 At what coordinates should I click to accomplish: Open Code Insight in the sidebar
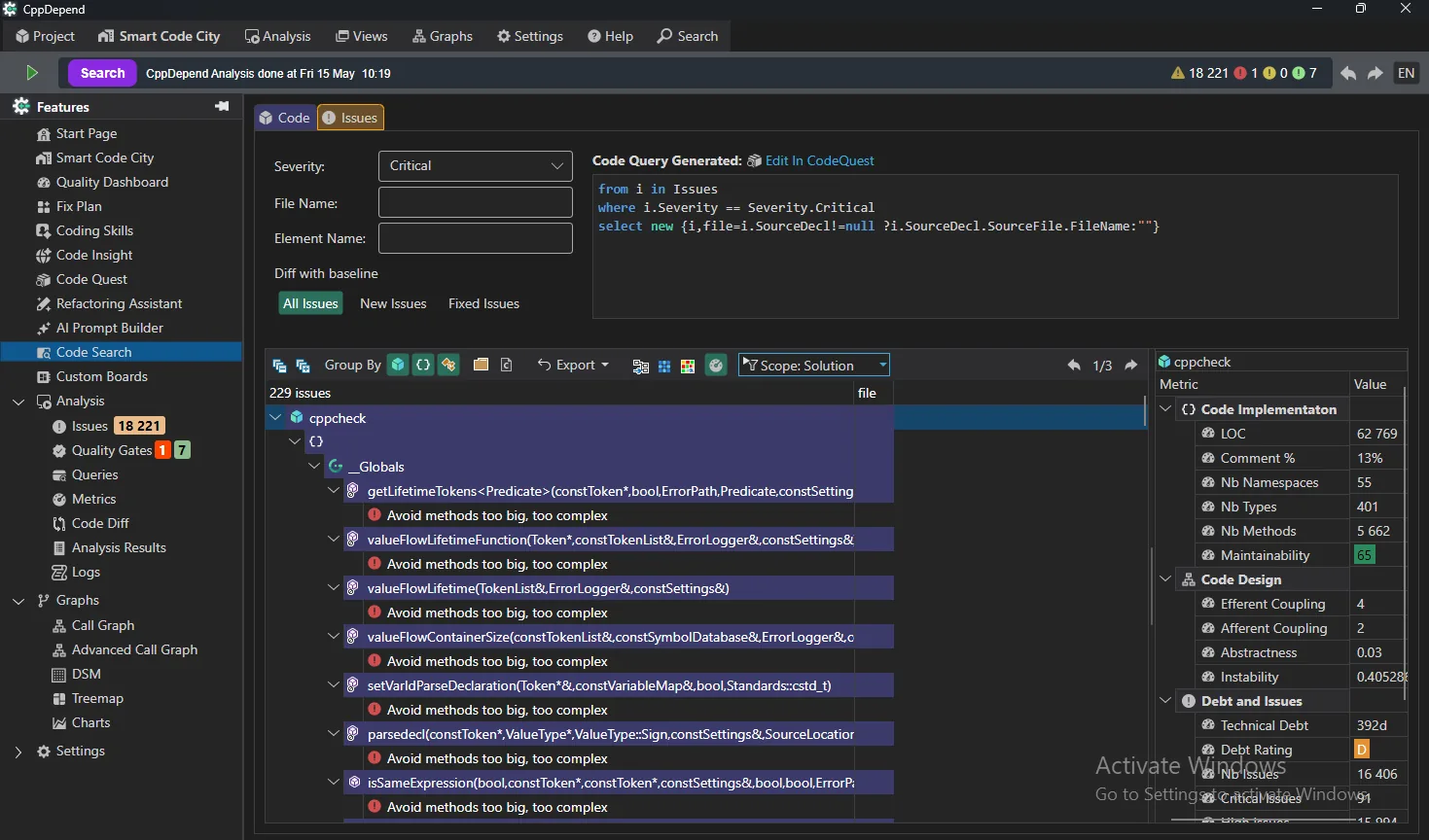click(94, 255)
